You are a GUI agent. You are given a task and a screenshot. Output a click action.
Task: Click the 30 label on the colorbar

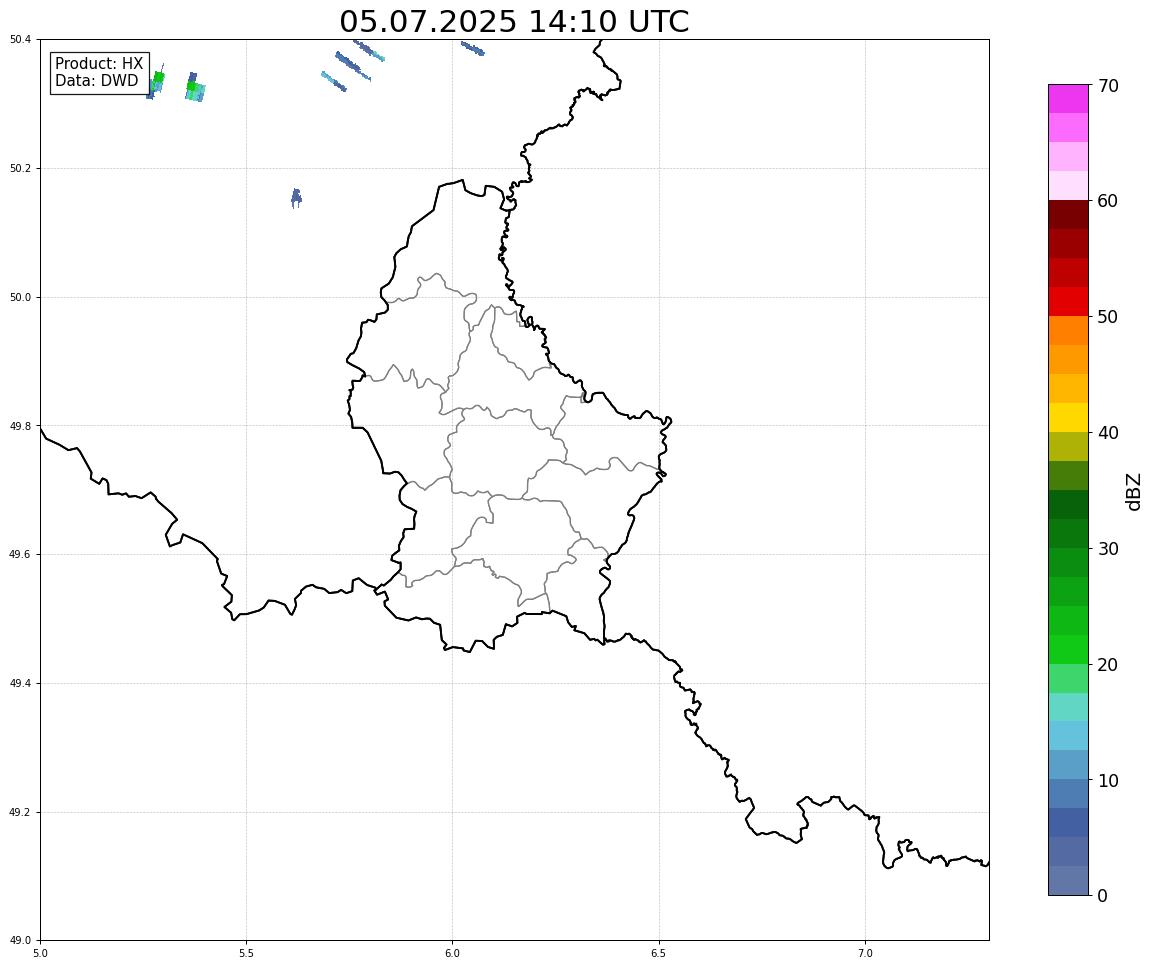tap(1108, 549)
